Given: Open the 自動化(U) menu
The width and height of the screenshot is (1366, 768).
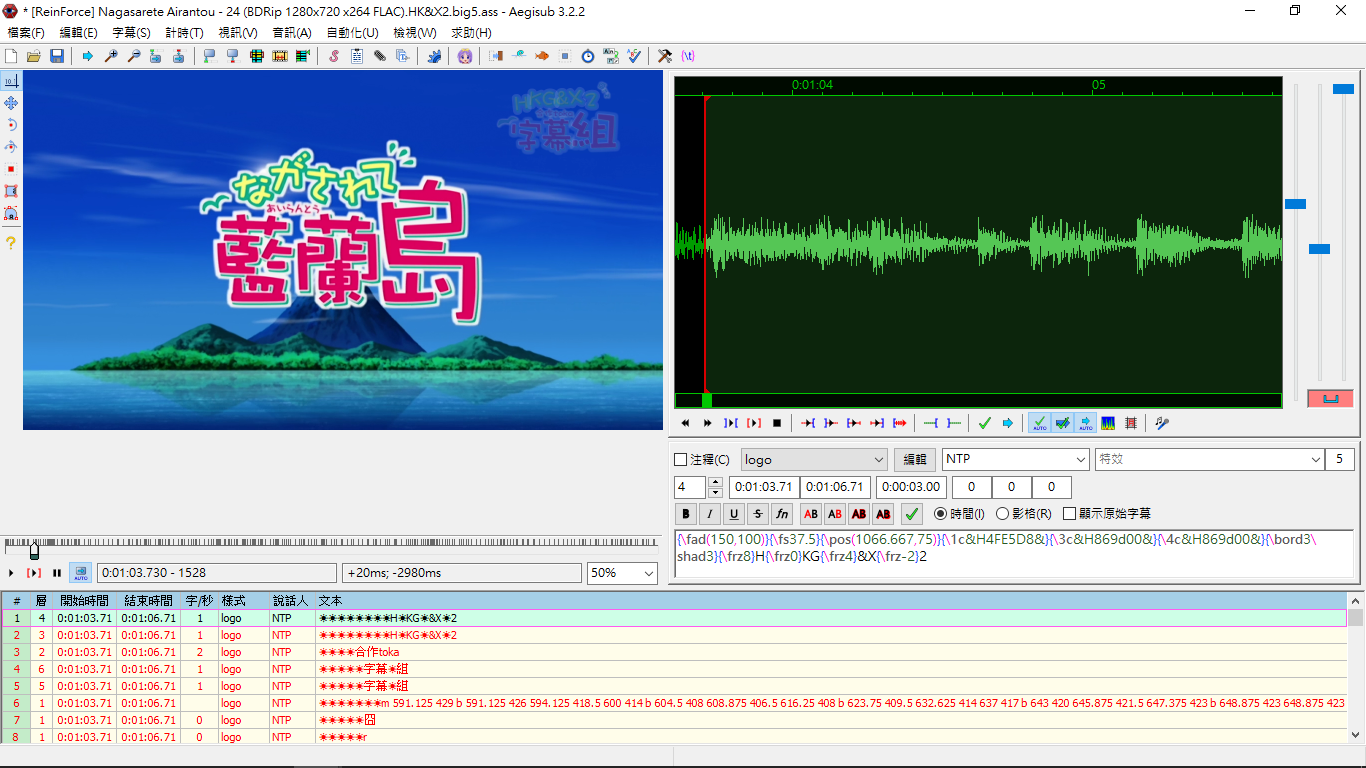Looking at the screenshot, I should tap(352, 33).
